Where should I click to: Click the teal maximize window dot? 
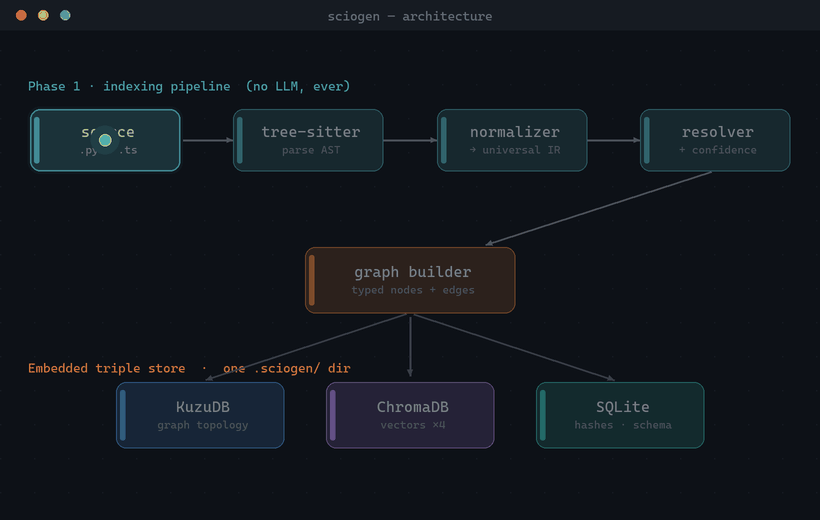point(65,15)
